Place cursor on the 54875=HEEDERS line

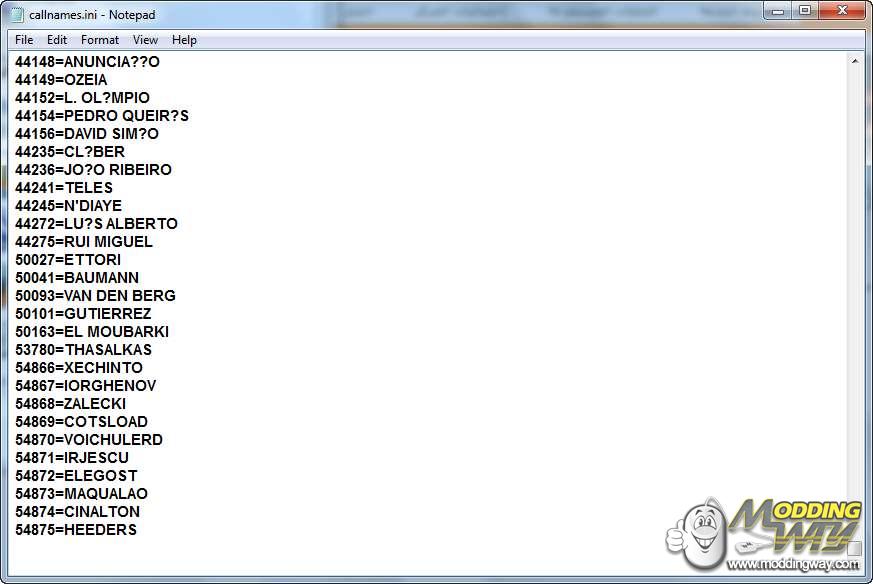coord(76,530)
